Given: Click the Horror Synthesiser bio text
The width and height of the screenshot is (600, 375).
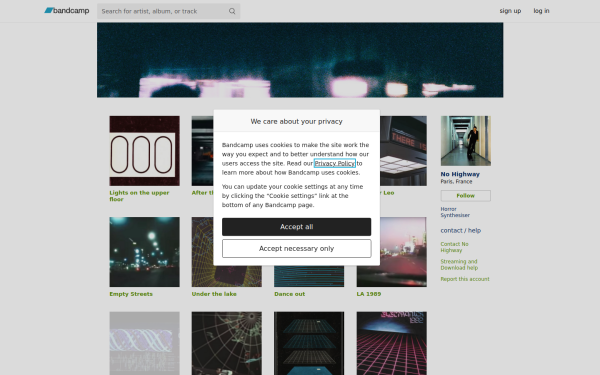Looking at the screenshot, I should pyautogui.click(x=455, y=212).
